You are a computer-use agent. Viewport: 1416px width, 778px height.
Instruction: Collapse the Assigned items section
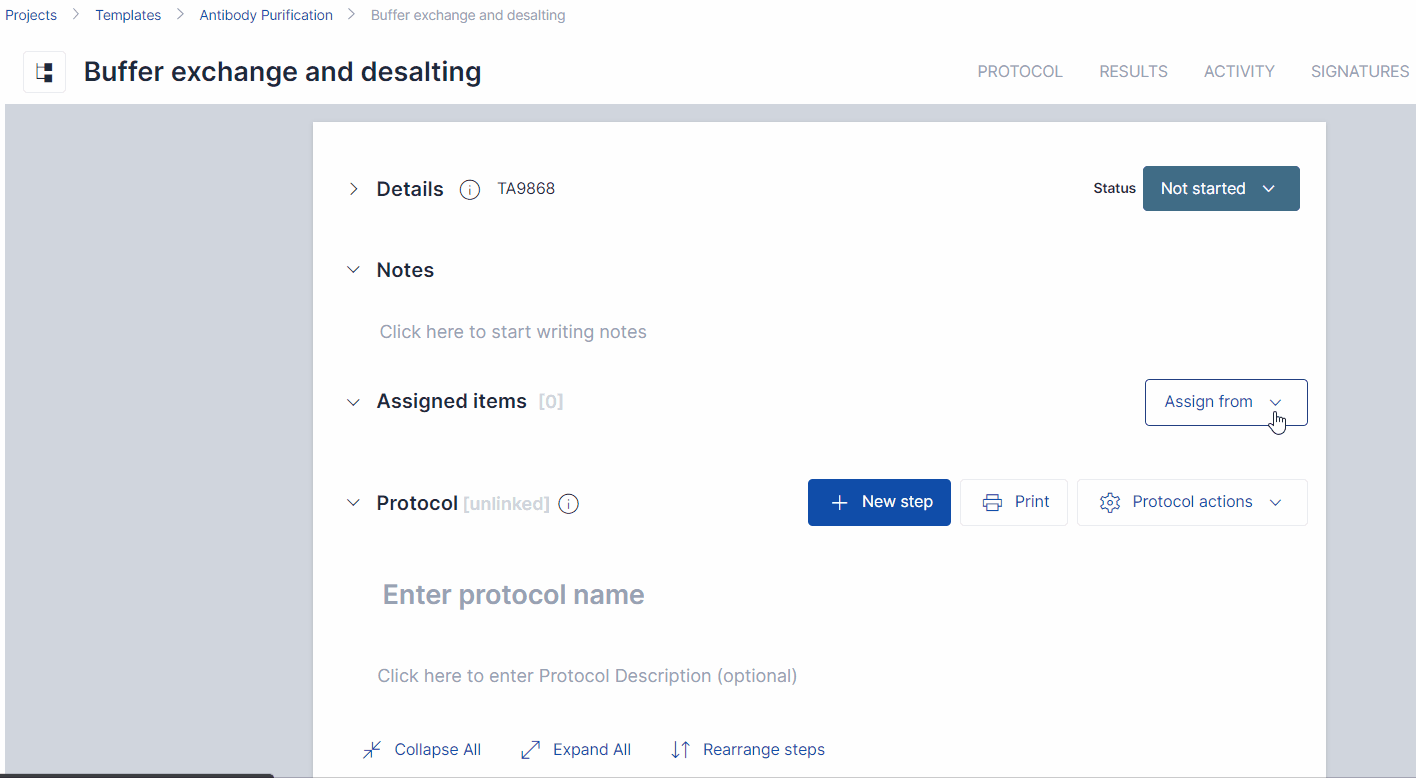[353, 402]
